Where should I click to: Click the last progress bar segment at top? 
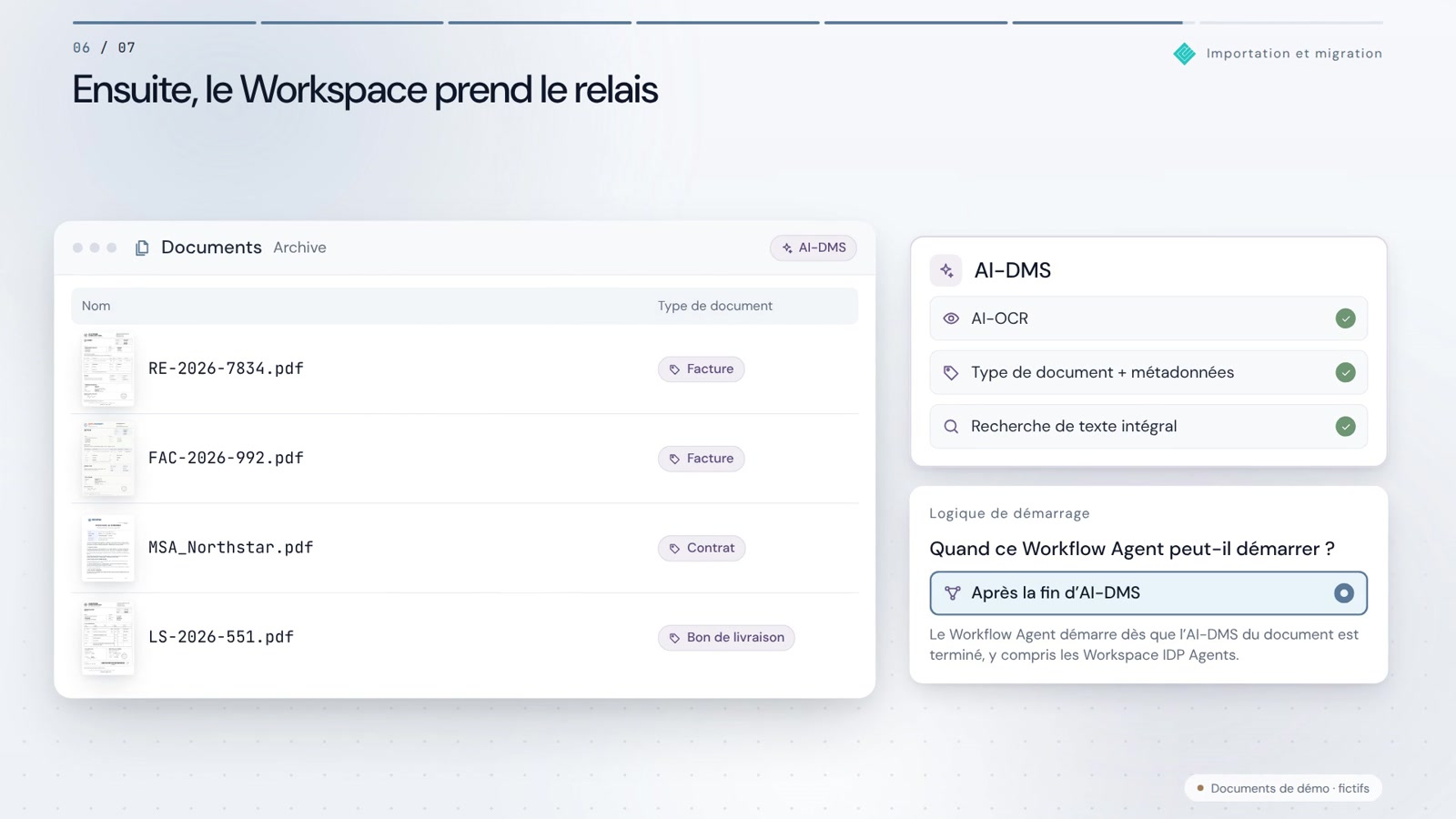pos(1290,22)
